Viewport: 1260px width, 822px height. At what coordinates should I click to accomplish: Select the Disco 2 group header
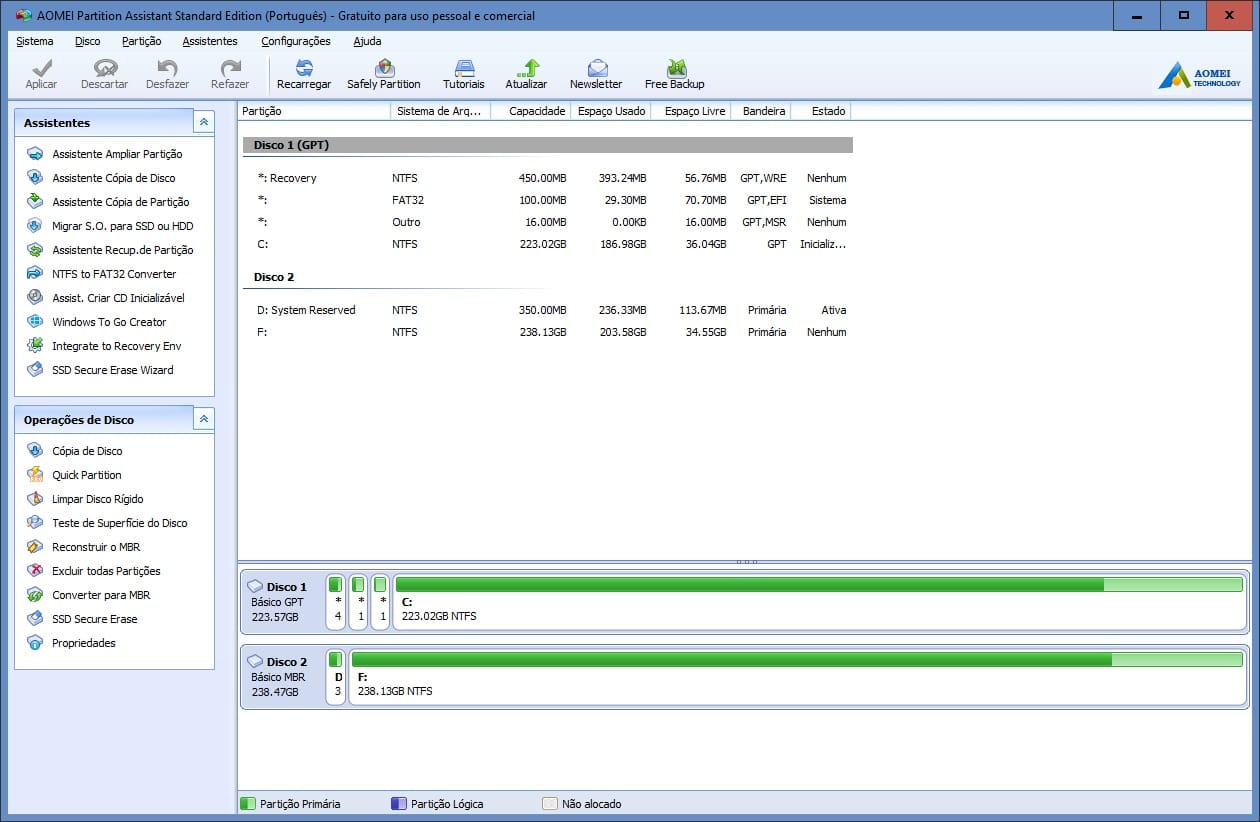[x=547, y=277]
